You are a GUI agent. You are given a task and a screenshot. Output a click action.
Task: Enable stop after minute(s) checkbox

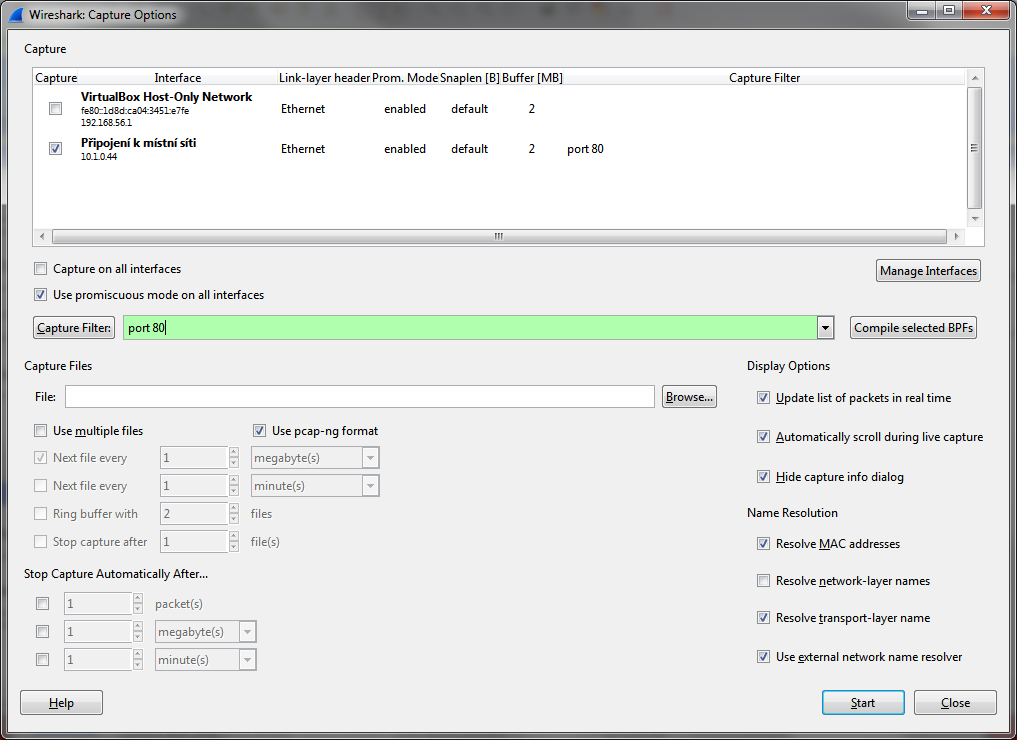point(43,660)
